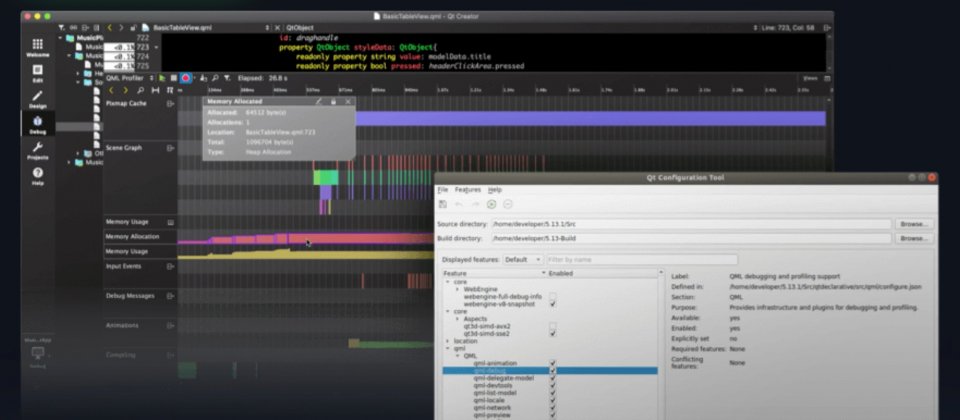960x420 pixels.
Task: Expand the Pixmap Cache timeline category
Action: [170, 103]
